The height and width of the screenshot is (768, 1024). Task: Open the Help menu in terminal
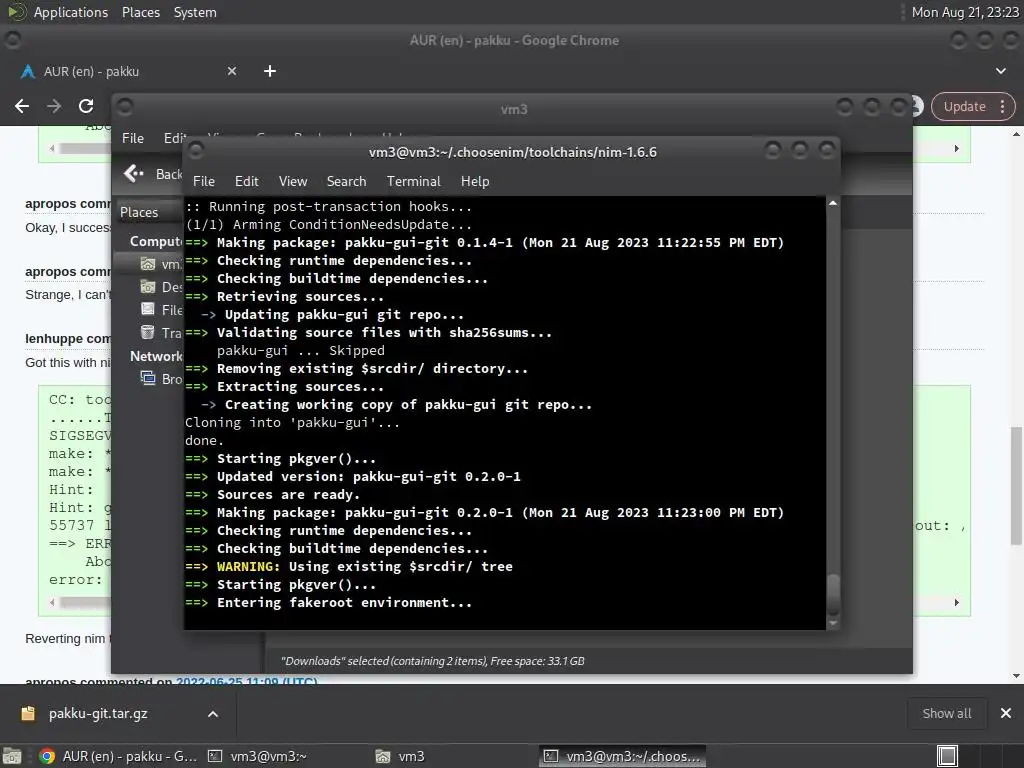(475, 182)
